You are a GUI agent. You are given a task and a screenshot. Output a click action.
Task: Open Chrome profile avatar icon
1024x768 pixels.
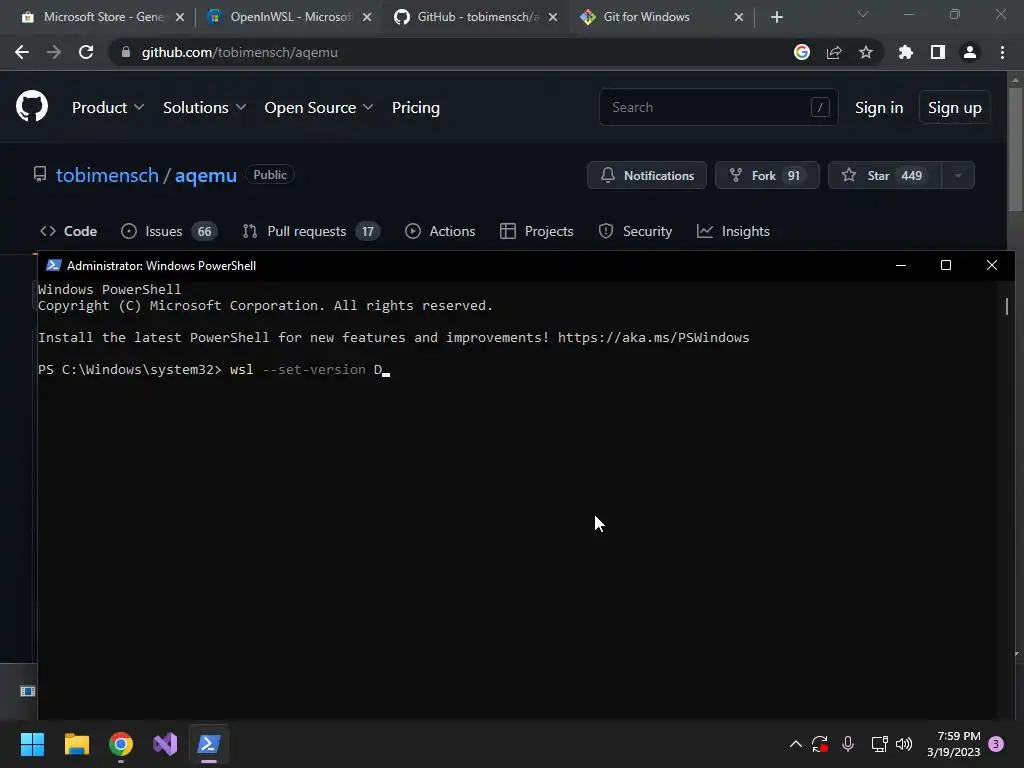tap(970, 52)
